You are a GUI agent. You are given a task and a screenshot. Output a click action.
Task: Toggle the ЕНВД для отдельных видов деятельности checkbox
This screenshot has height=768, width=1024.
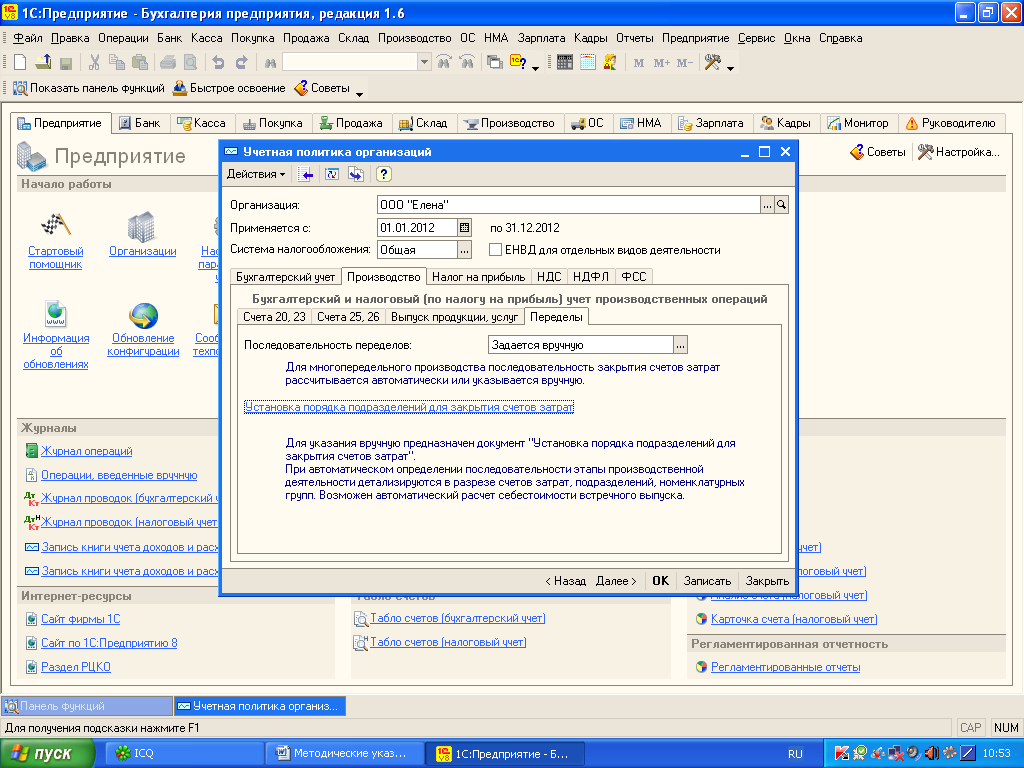pos(496,249)
